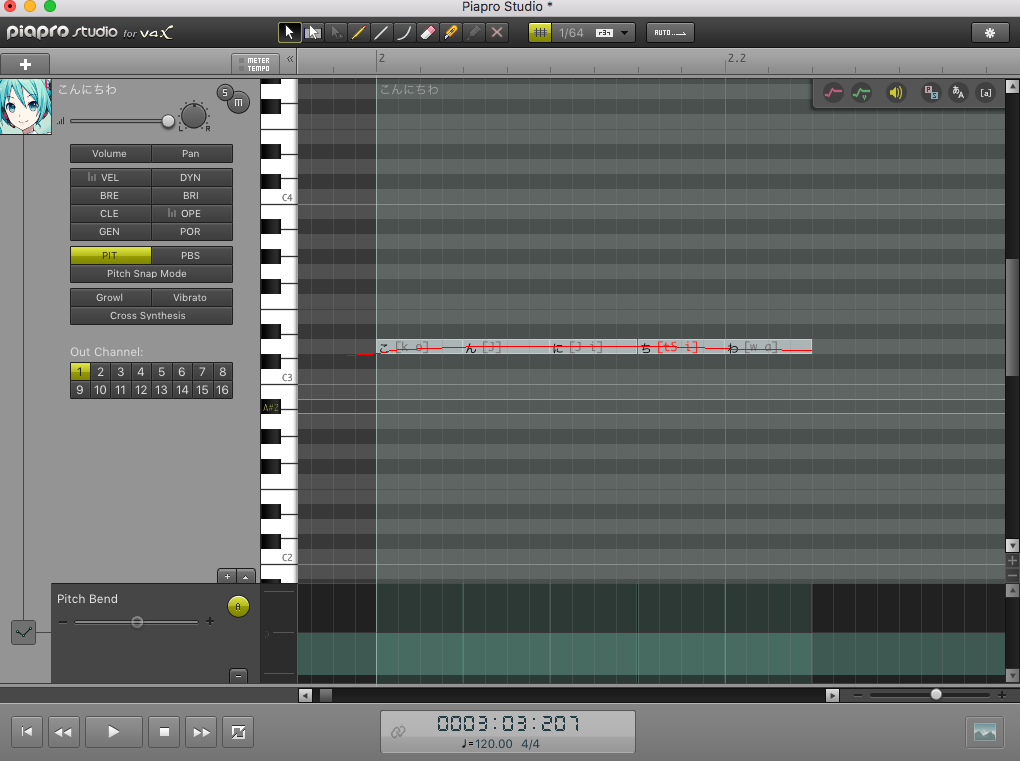Show vibrato pitch curve green icon
1020x761 pixels.
[861, 93]
